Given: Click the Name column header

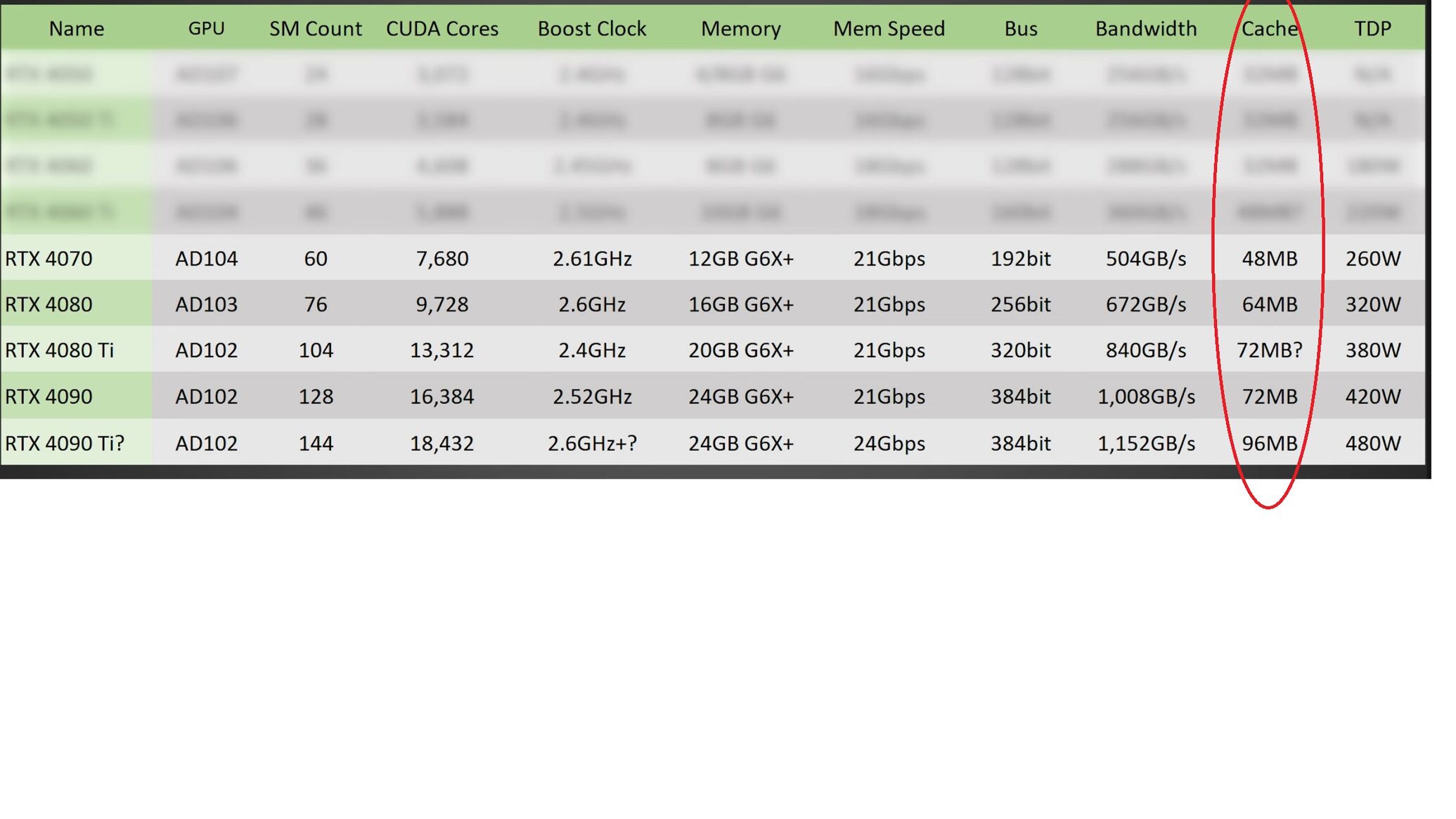Looking at the screenshot, I should 76,29.
